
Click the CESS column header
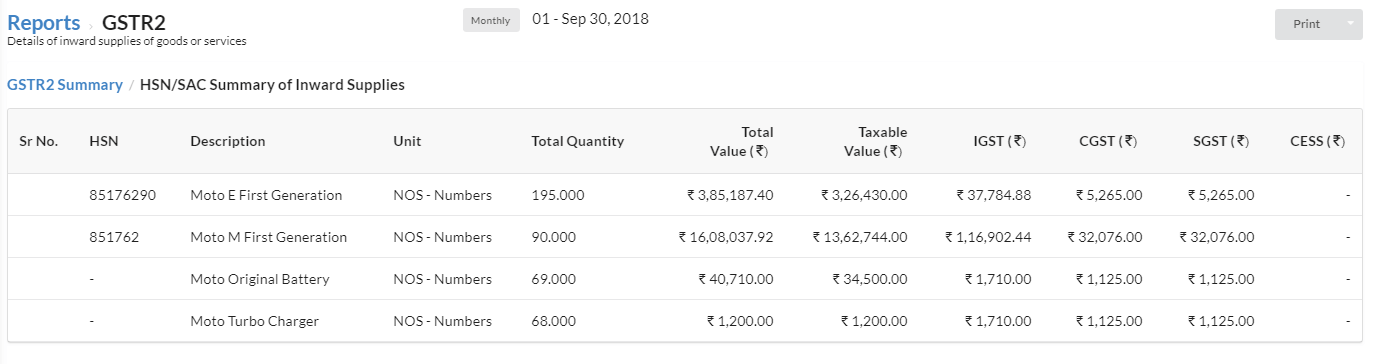point(1317,141)
